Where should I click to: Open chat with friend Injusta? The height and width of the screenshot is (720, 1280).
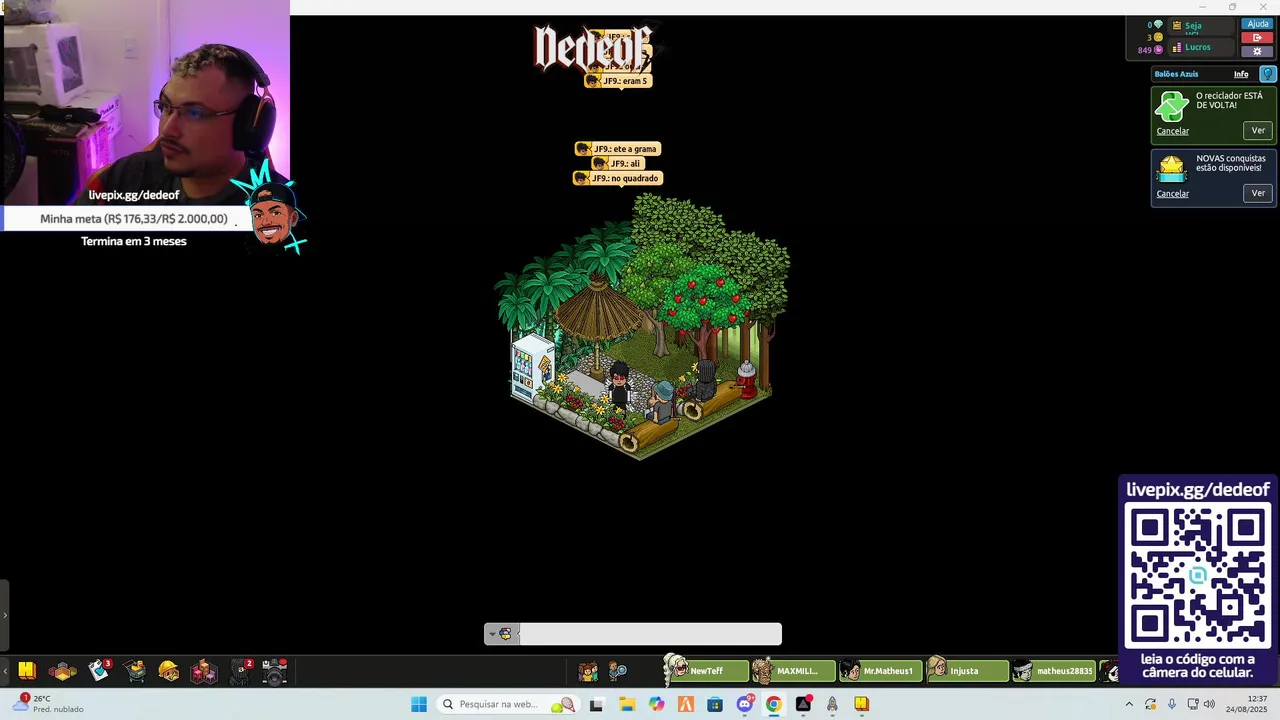click(967, 671)
